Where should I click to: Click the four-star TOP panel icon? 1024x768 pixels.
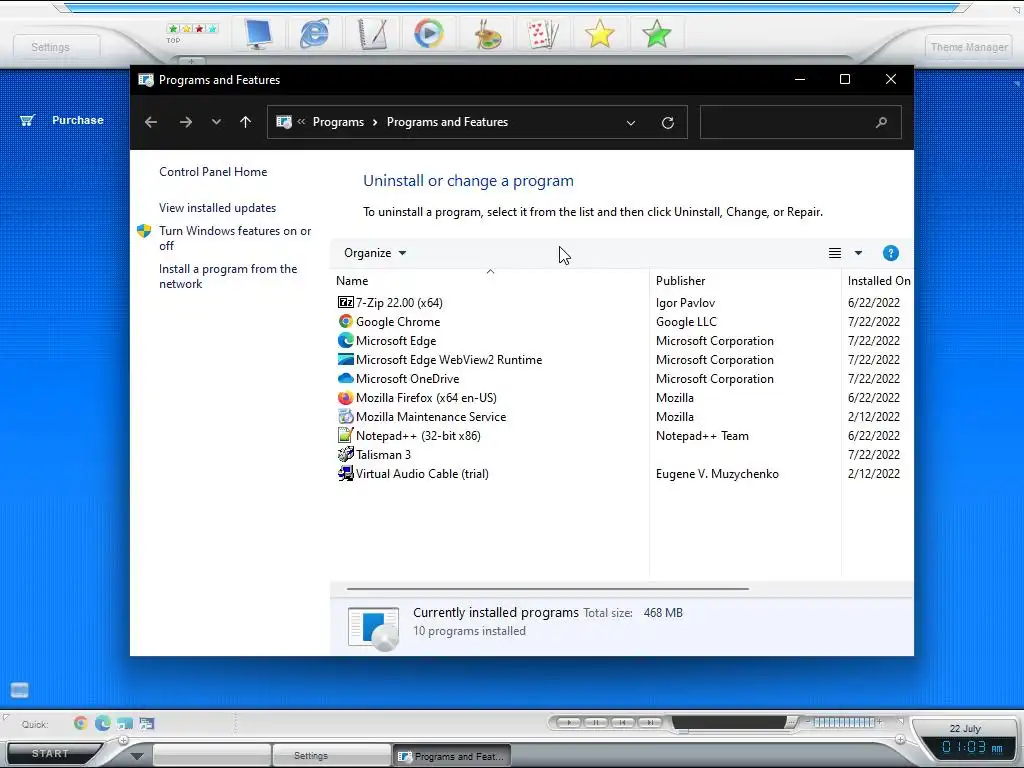(192, 29)
